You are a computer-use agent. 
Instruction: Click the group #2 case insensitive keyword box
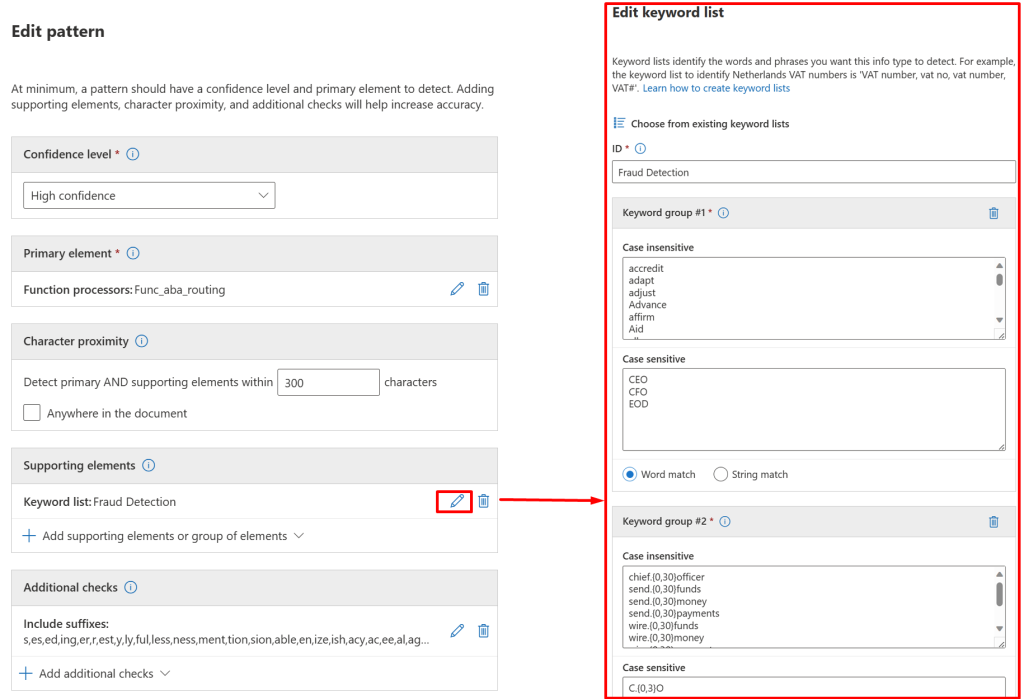click(814, 607)
